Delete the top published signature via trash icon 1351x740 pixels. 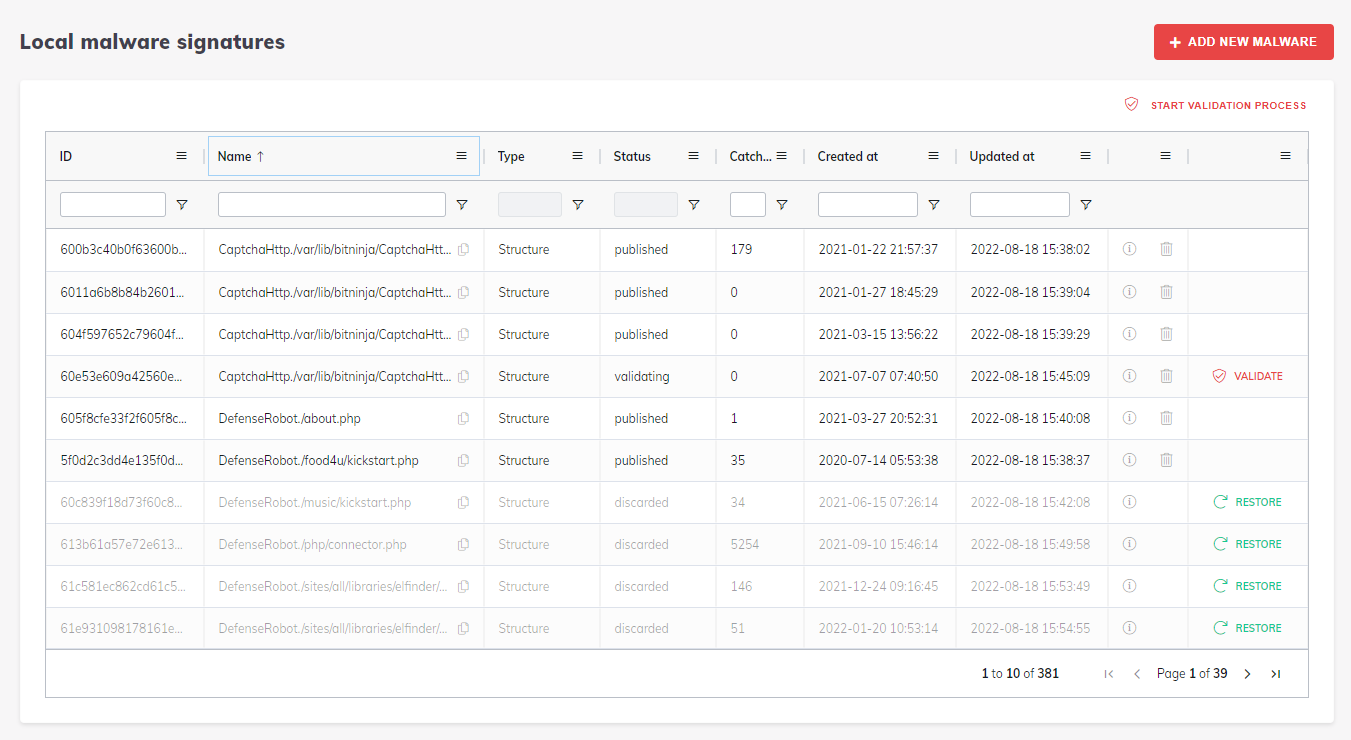(1166, 250)
